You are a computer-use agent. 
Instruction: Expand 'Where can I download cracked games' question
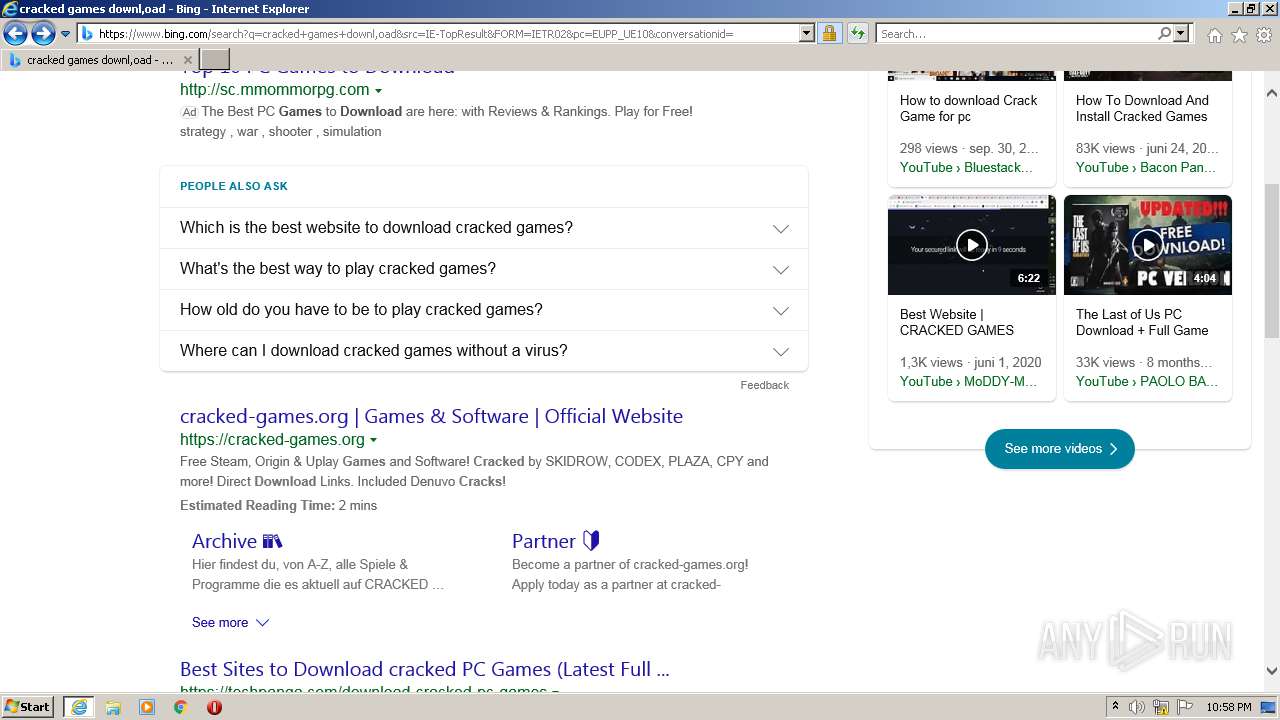pos(484,351)
